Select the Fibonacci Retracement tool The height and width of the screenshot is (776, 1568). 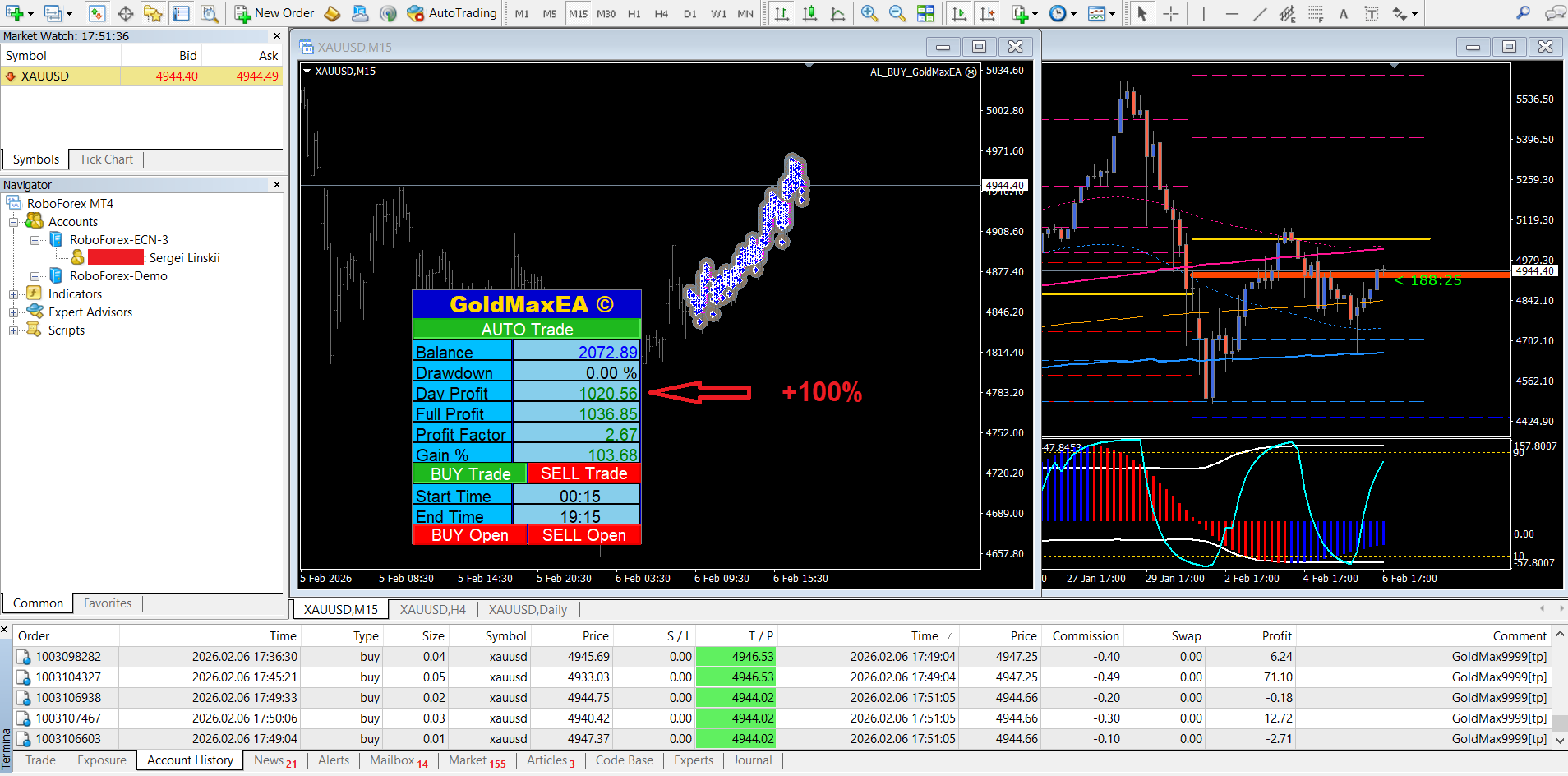click(x=1315, y=13)
